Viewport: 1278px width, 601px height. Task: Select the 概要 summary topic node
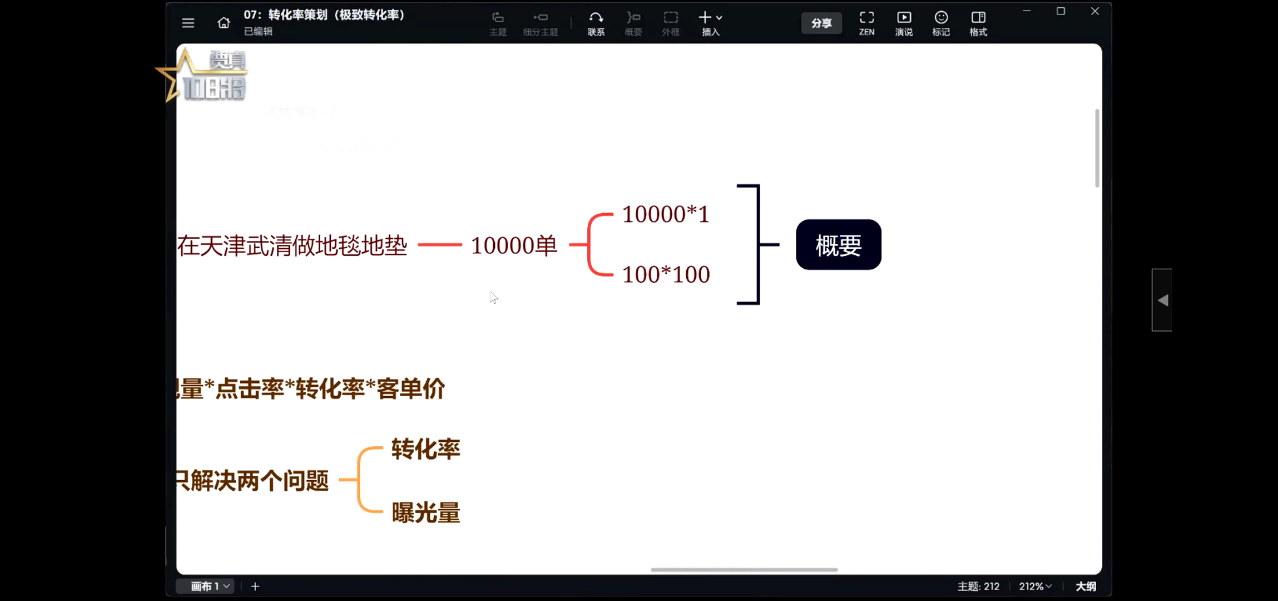click(x=838, y=245)
